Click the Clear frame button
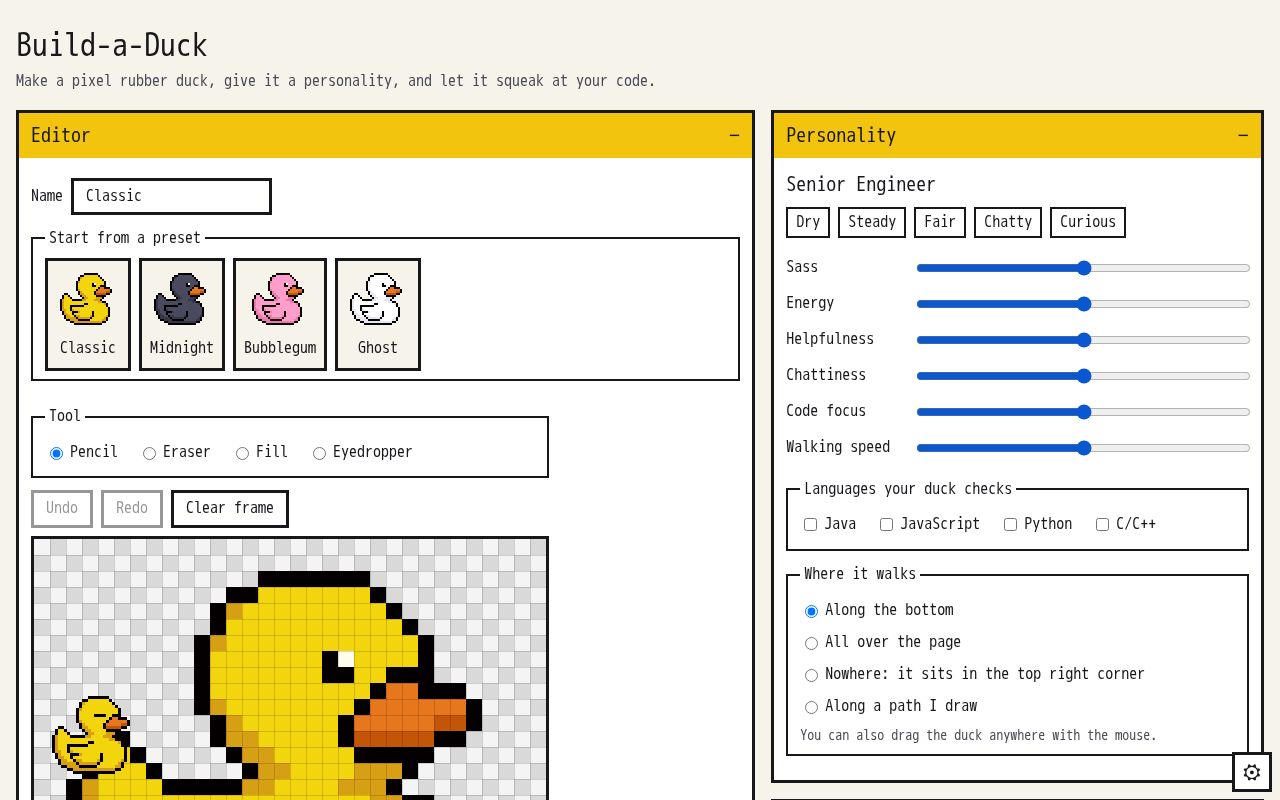The height and width of the screenshot is (800, 1280). pos(230,508)
